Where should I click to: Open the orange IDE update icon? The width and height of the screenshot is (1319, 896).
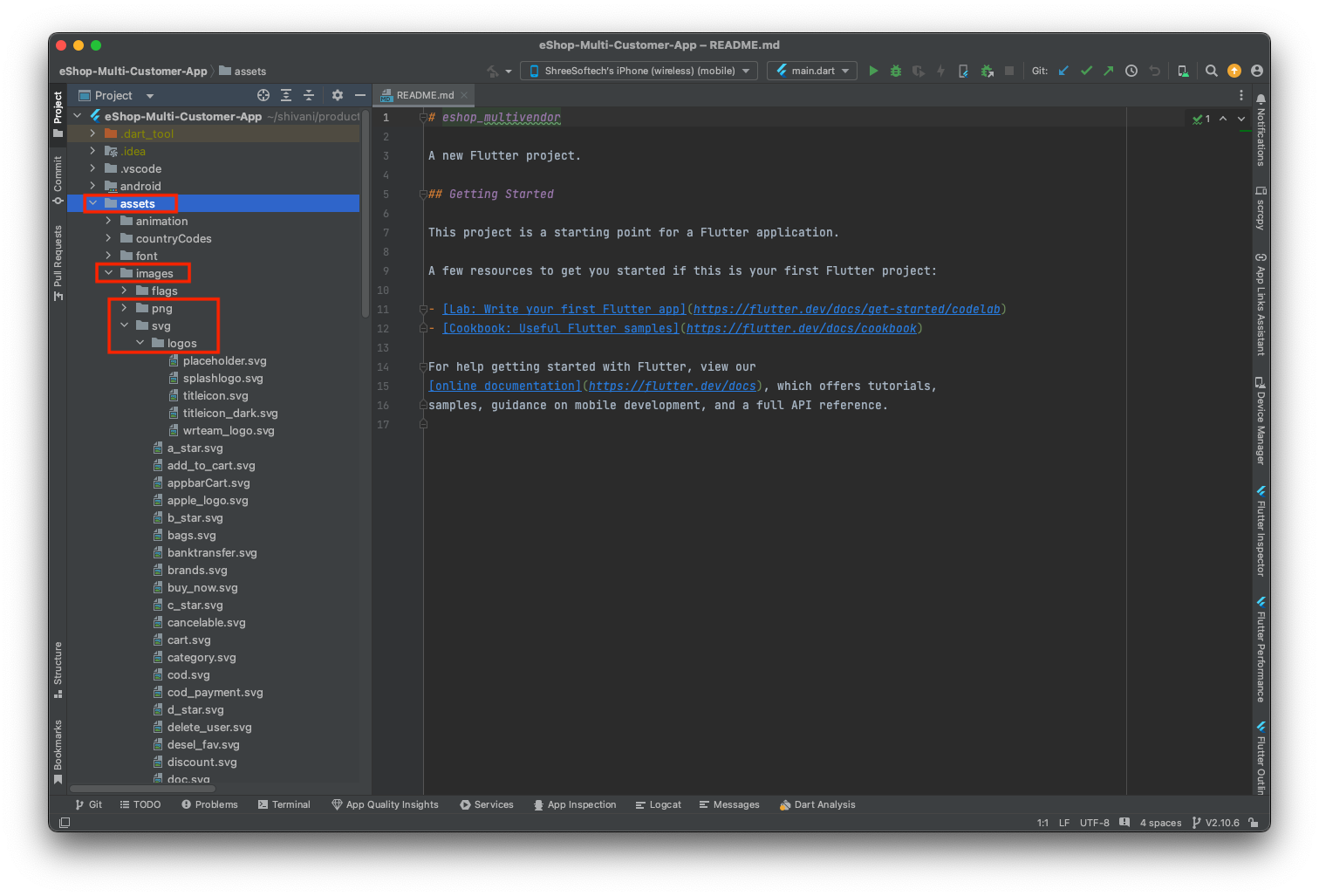(x=1234, y=71)
